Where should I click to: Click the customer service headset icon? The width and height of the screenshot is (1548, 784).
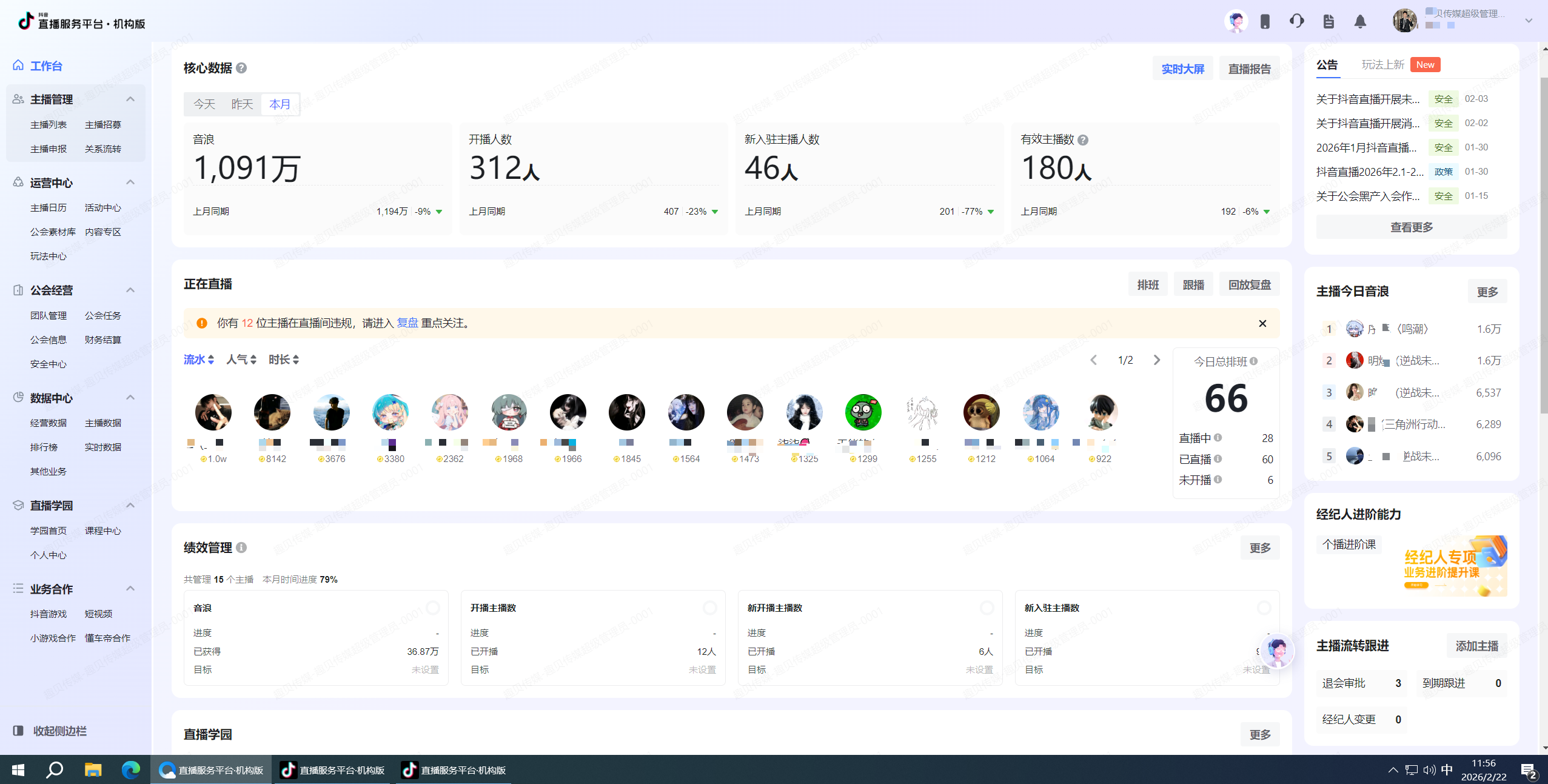(1296, 22)
